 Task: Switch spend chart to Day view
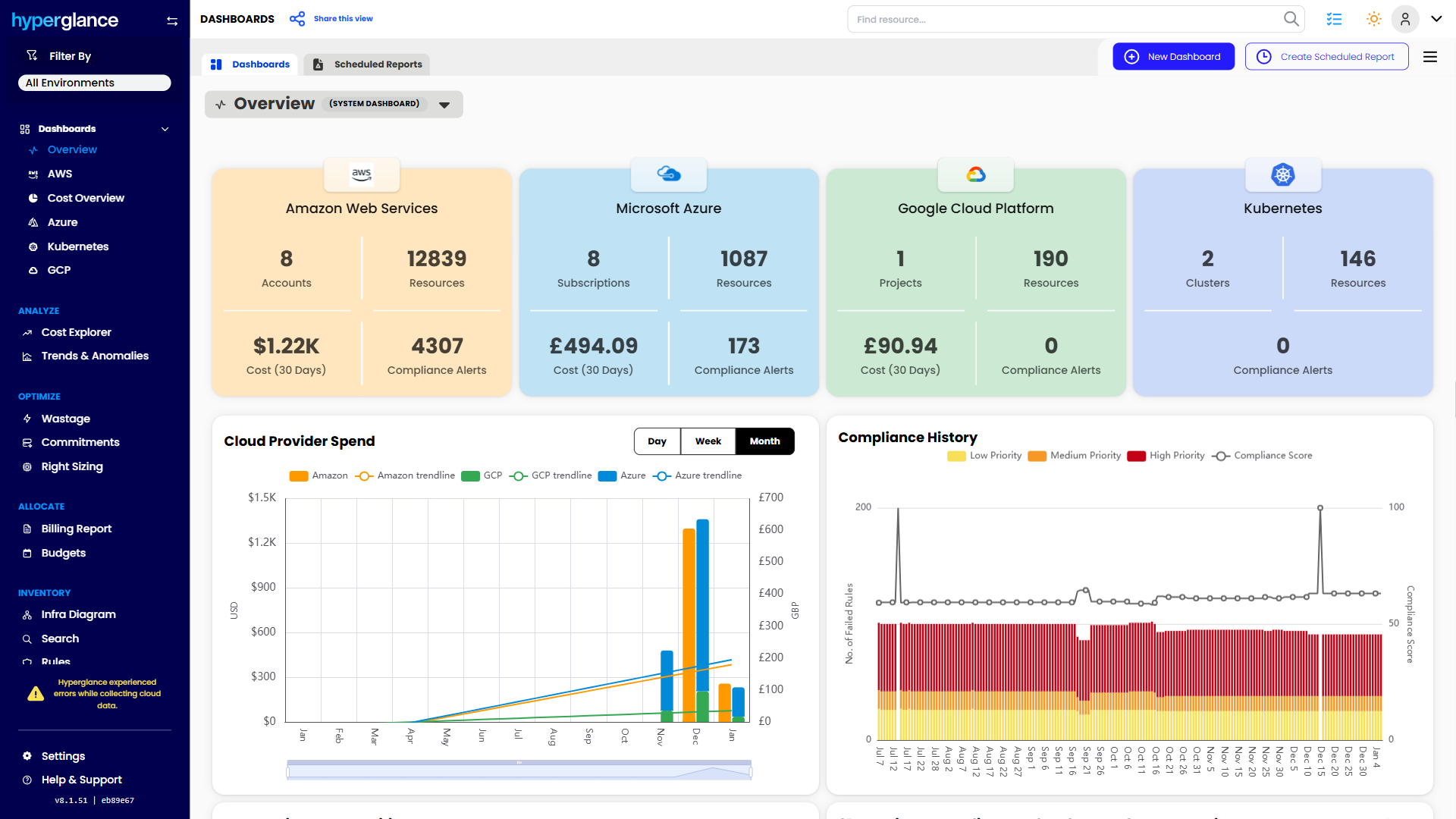[657, 441]
